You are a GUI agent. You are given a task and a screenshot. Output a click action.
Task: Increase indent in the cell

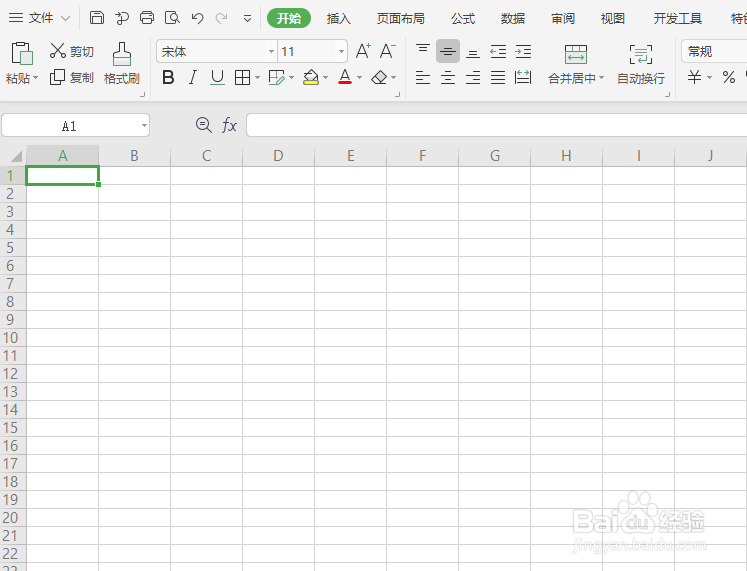click(523, 51)
